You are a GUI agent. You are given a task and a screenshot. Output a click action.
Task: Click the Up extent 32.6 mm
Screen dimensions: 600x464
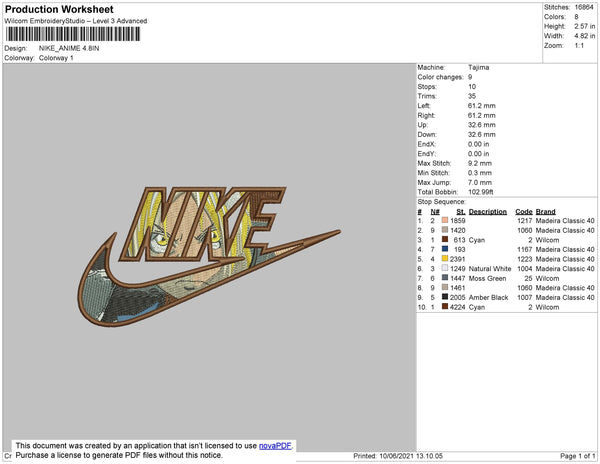pyautogui.click(x=481, y=125)
